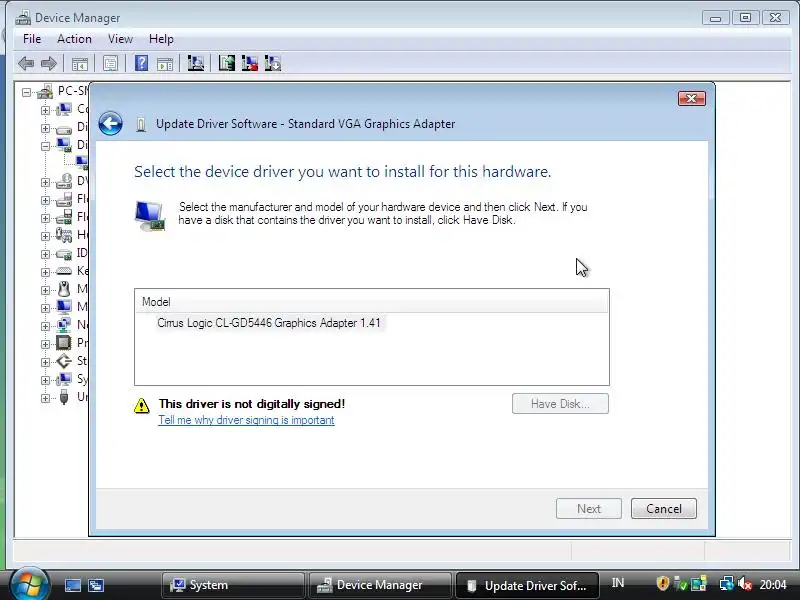Open the View menu
The width and height of the screenshot is (800, 600).
(x=120, y=39)
